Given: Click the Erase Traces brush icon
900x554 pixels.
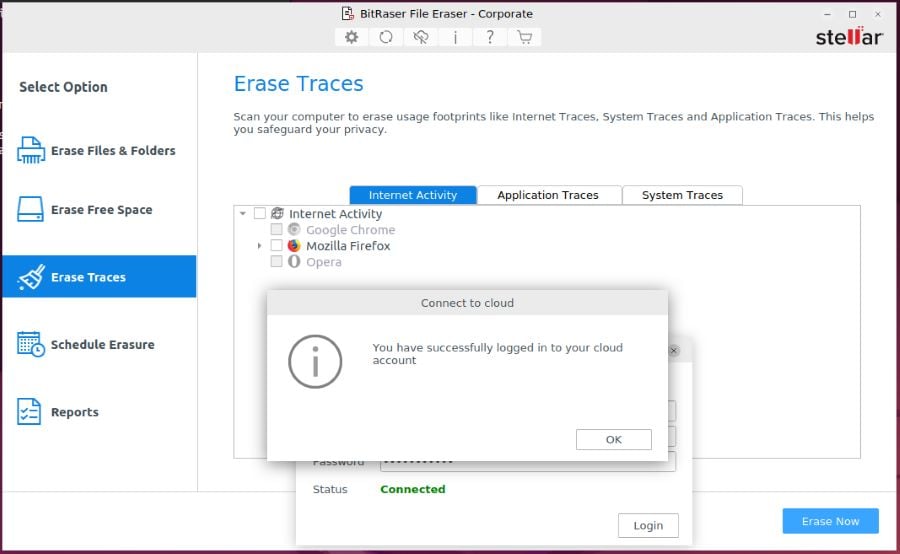Looking at the screenshot, I should (x=31, y=277).
